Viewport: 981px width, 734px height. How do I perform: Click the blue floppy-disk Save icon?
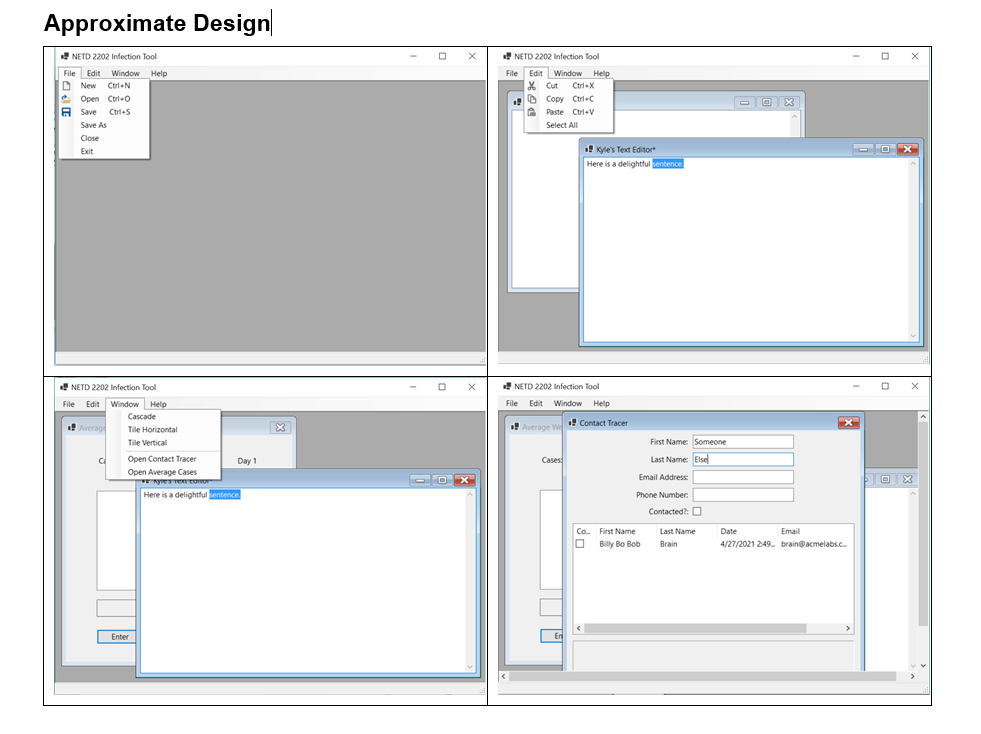click(66, 112)
